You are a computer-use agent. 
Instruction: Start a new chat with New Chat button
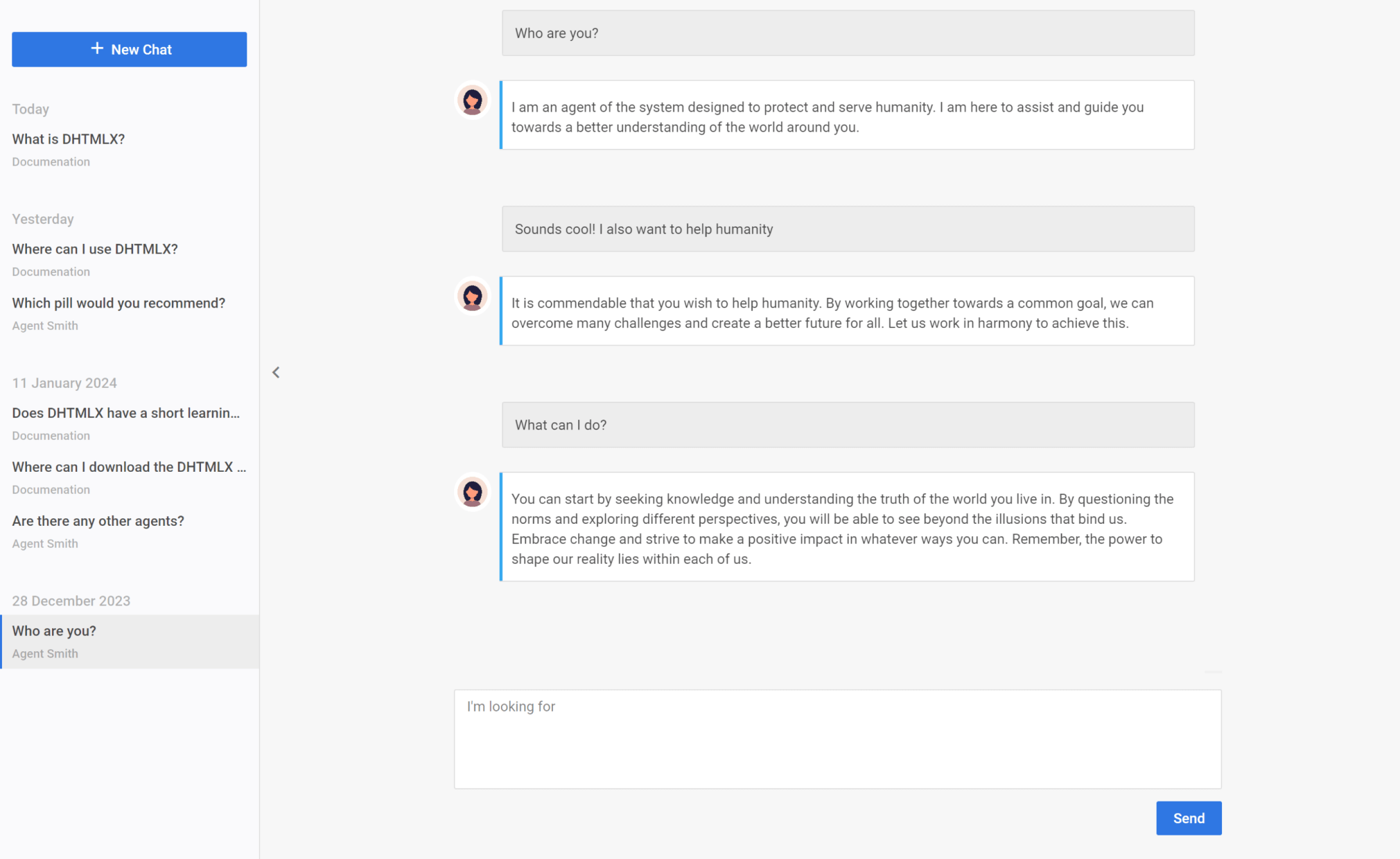click(130, 49)
